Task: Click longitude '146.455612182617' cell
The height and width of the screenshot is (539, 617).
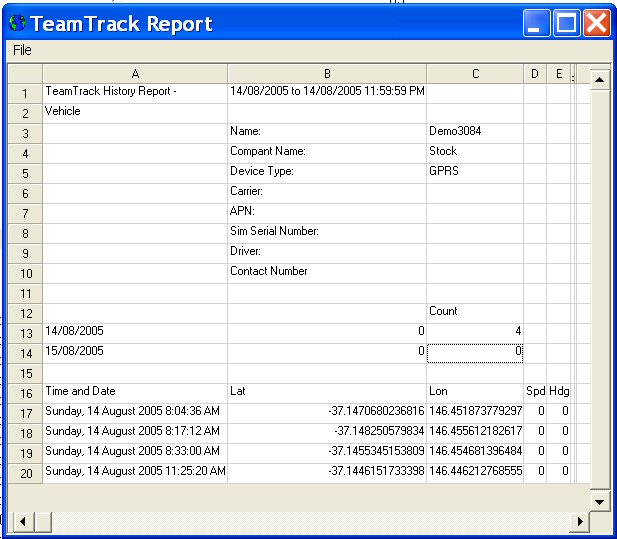Action: (475, 434)
